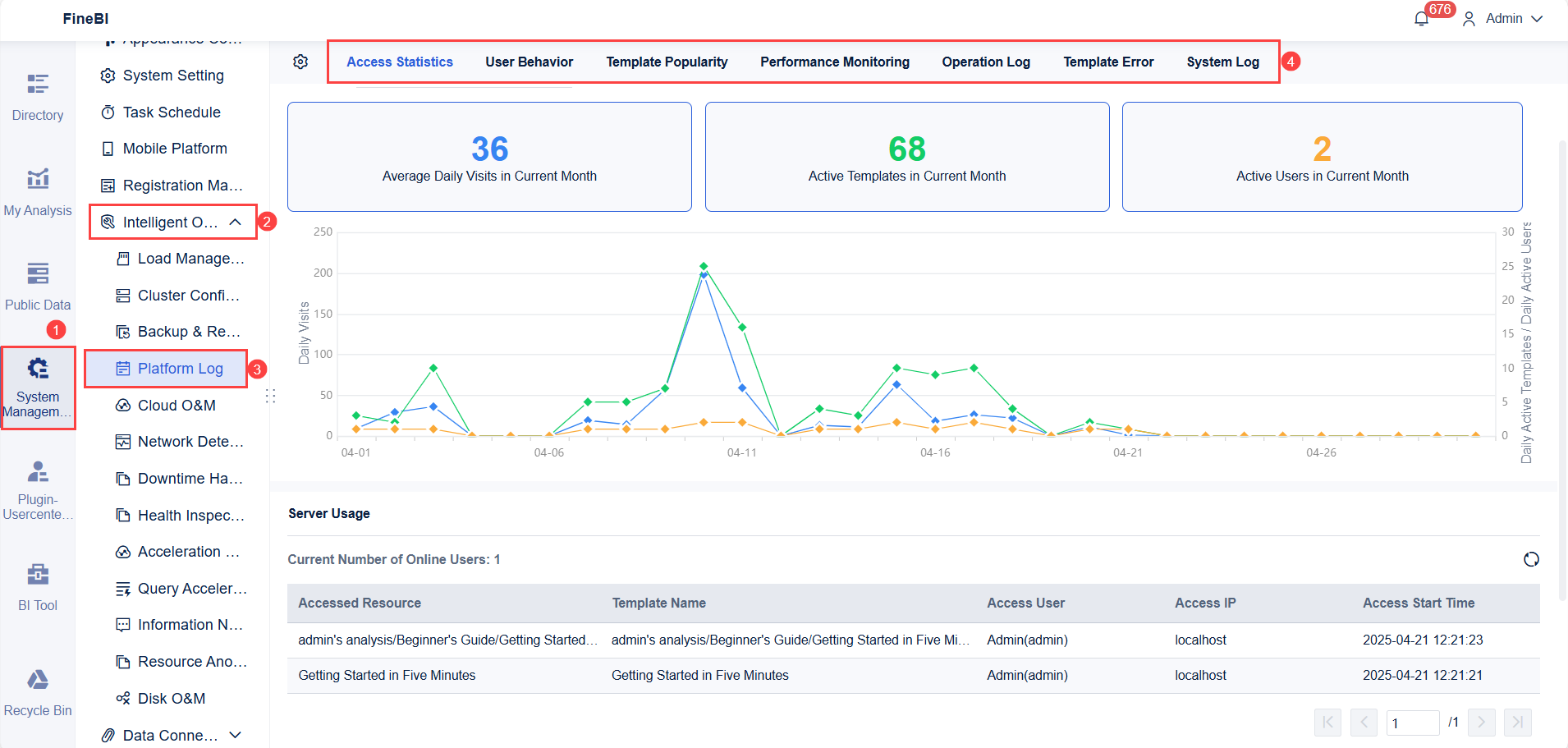Click the settings gear beside Access Statistics tab
This screenshot has height=748, width=1568.
pyautogui.click(x=300, y=61)
